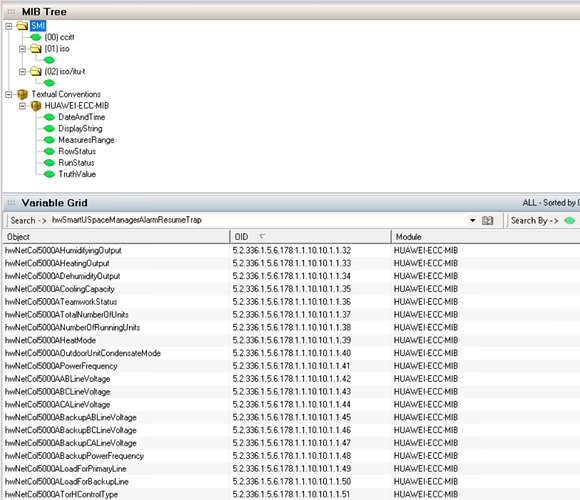Click the green leaf icon for TruthValue
This screenshot has height=500, width=580.
[x=49, y=174]
